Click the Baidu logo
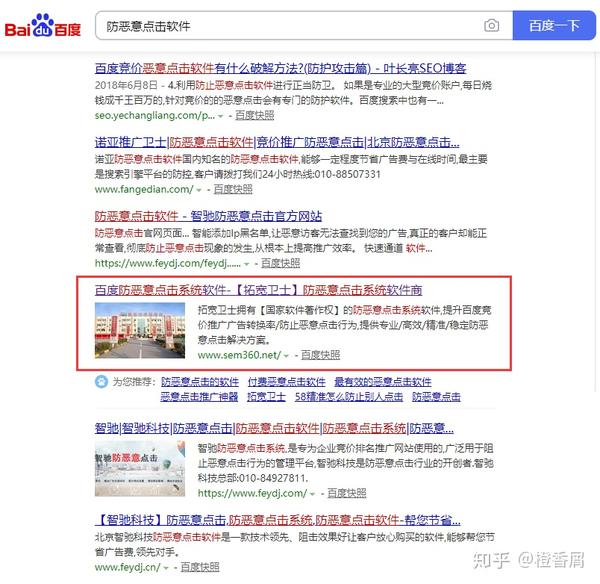 tap(43, 26)
